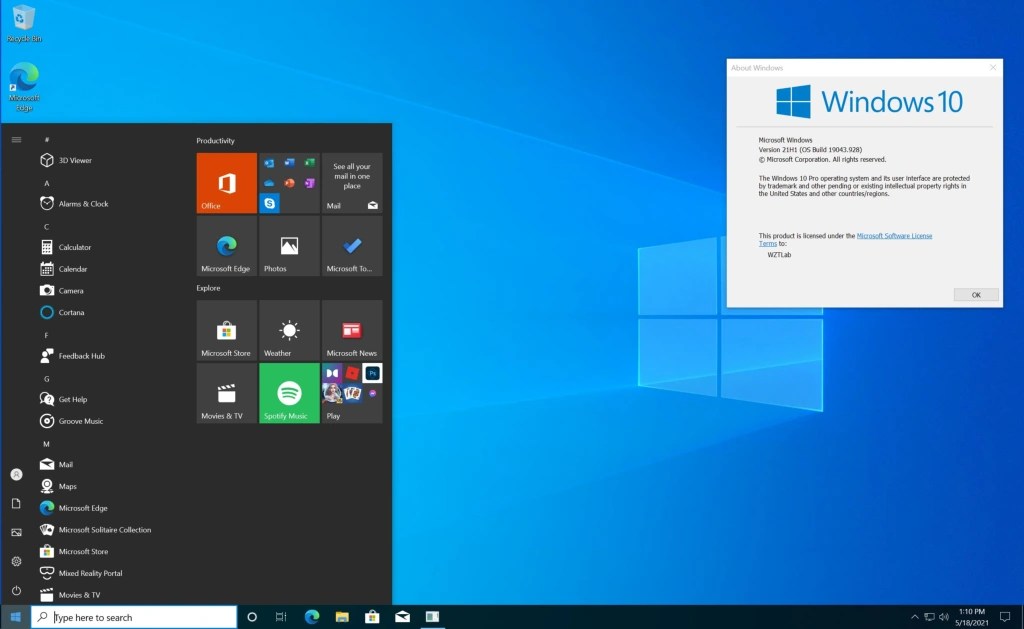Expand the Start menu hamburger navigation
Image resolution: width=1024 pixels, height=629 pixels.
click(x=16, y=140)
